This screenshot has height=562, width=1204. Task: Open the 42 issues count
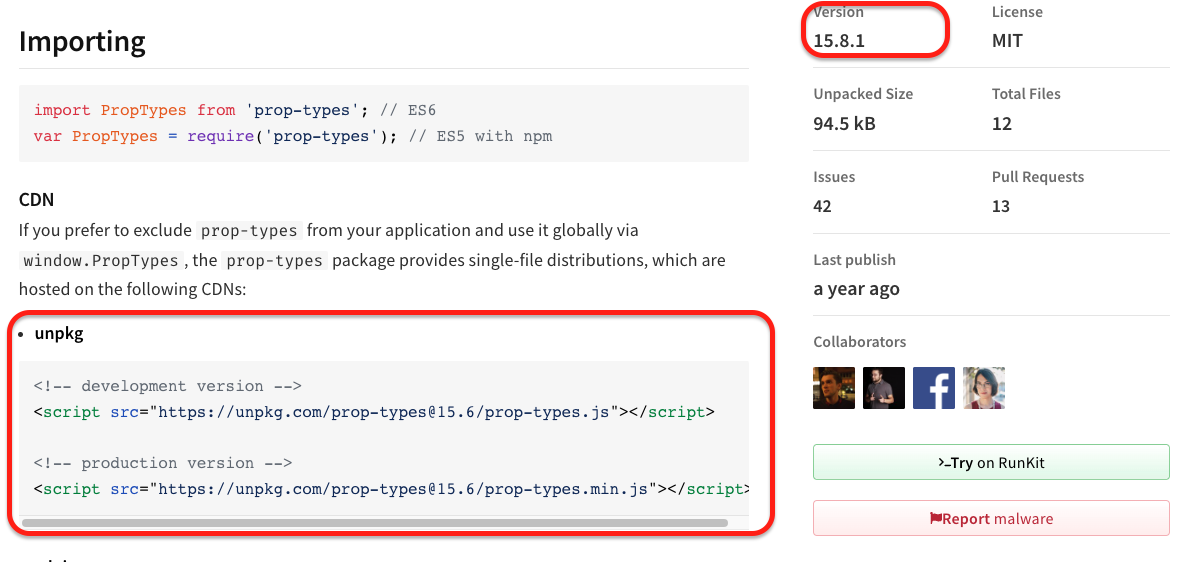coord(823,206)
